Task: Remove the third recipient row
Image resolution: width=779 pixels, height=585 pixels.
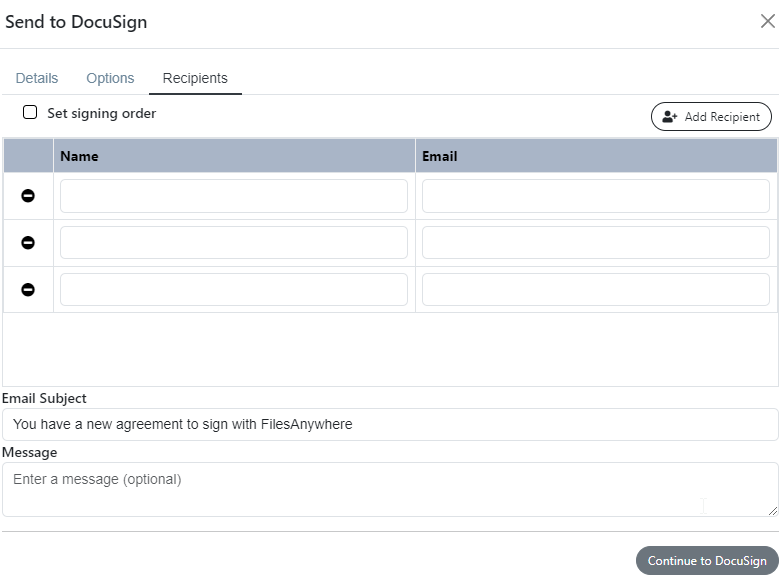Action: pyautogui.click(x=28, y=290)
